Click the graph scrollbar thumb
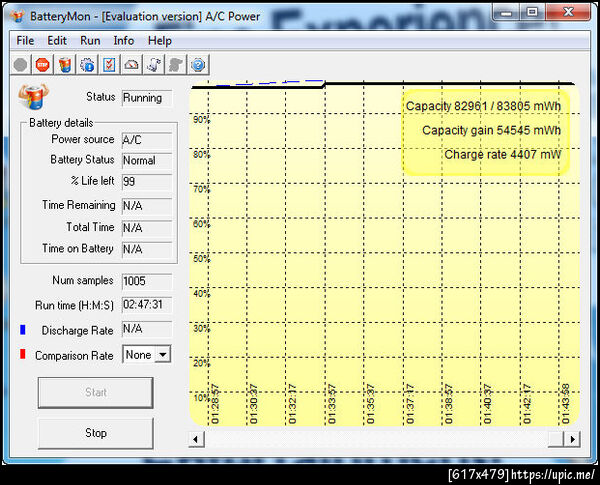 coord(556,439)
